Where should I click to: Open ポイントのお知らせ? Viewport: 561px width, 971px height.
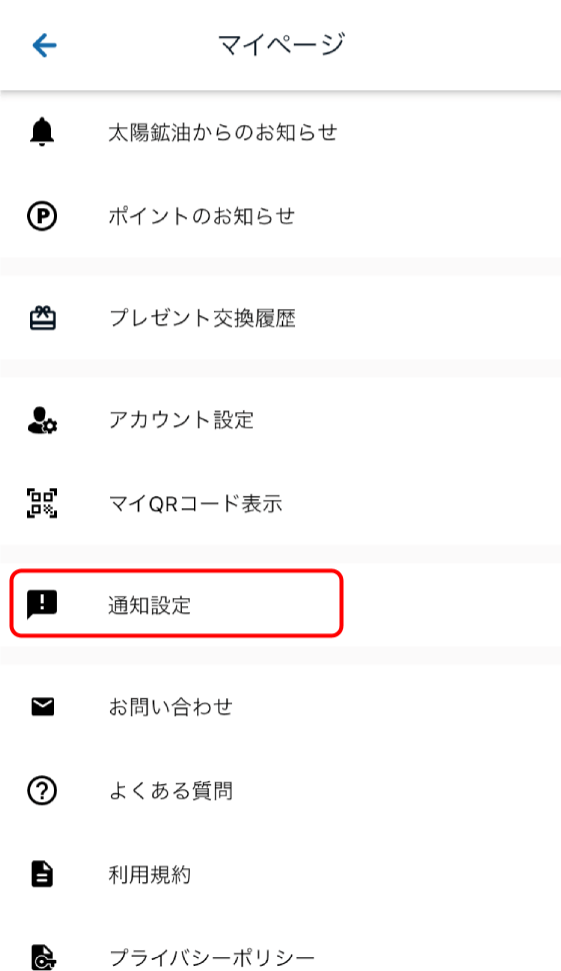(280, 216)
